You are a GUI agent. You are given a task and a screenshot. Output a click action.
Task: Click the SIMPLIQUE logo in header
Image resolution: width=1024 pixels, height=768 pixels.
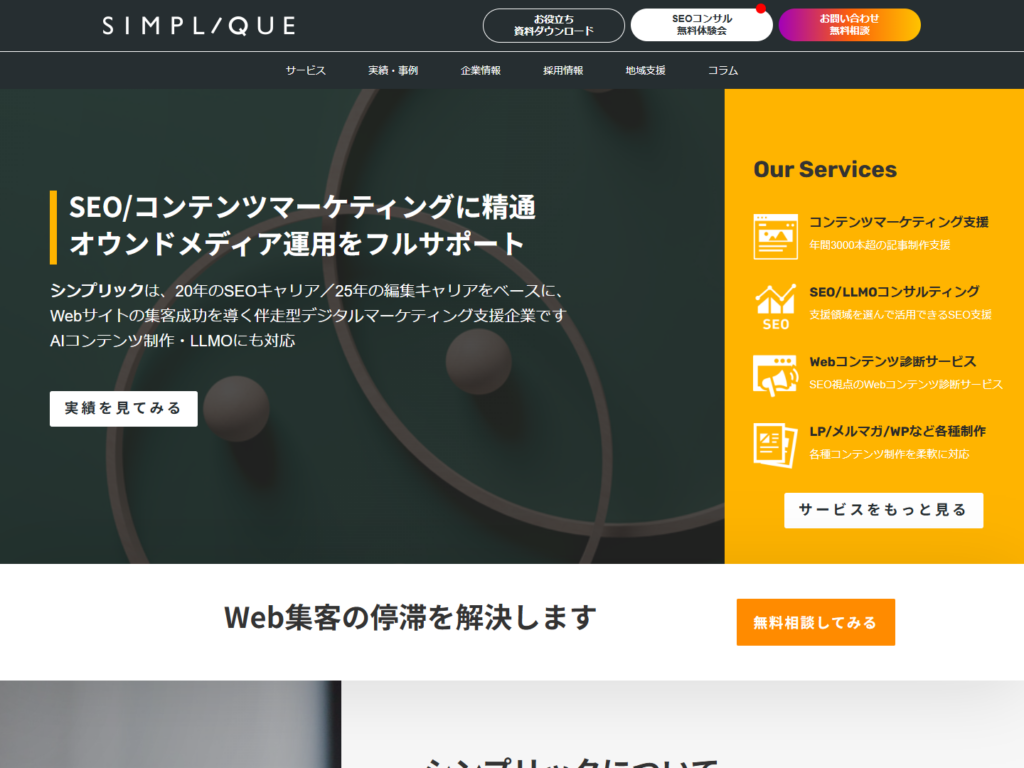tap(198, 25)
